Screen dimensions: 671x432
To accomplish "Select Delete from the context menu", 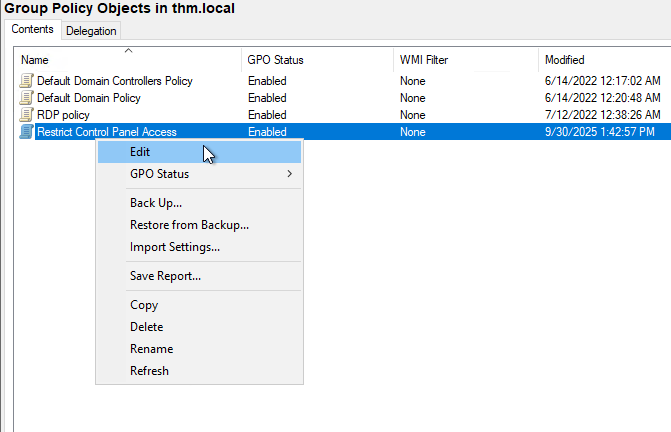I will [x=146, y=327].
